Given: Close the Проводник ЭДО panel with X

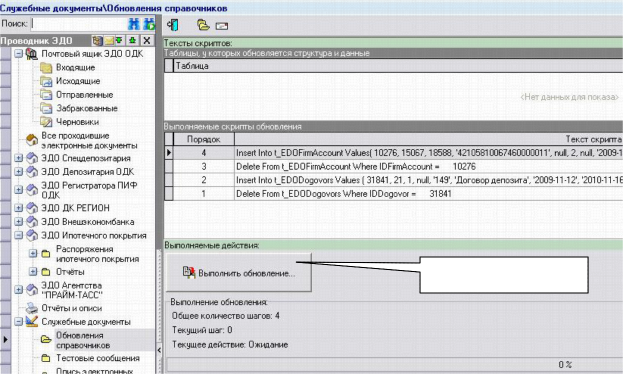Looking at the screenshot, I should click(x=147, y=41).
